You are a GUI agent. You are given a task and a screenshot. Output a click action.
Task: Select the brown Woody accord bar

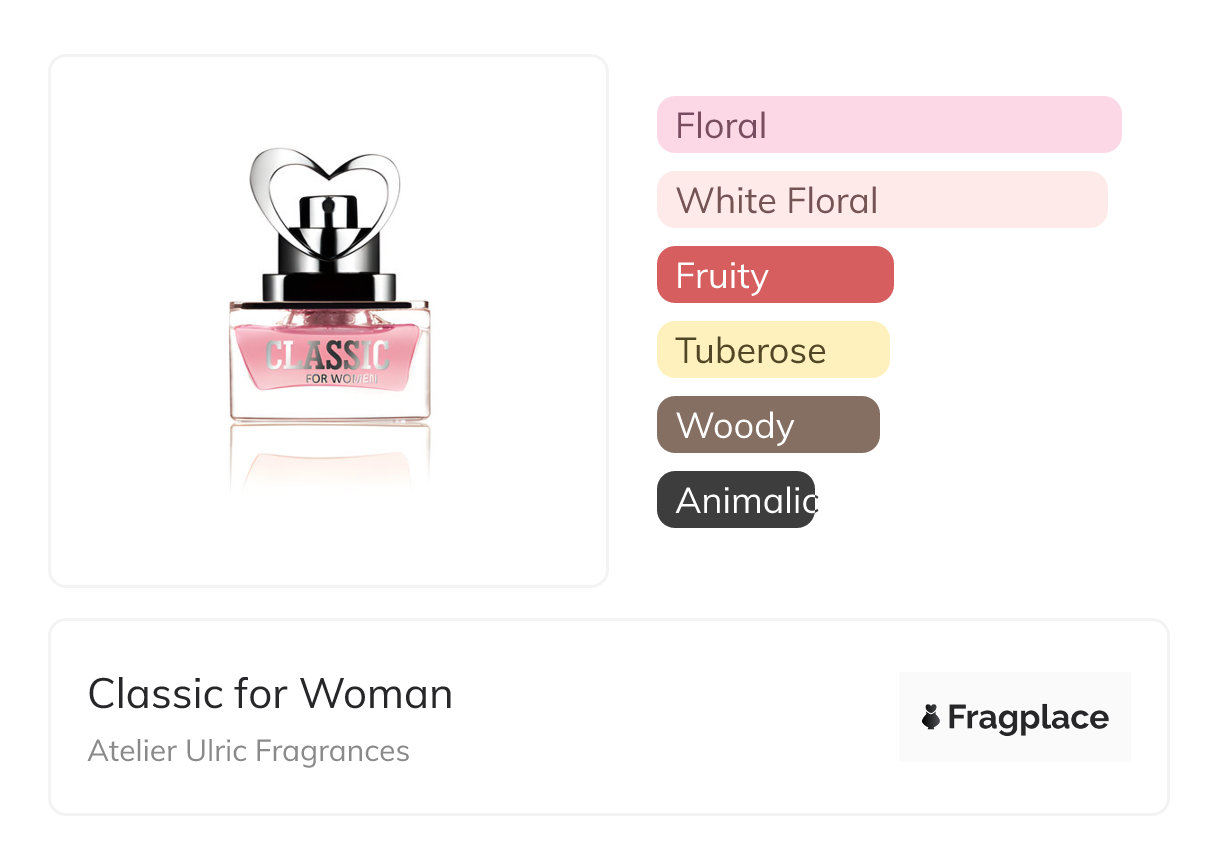(x=767, y=425)
